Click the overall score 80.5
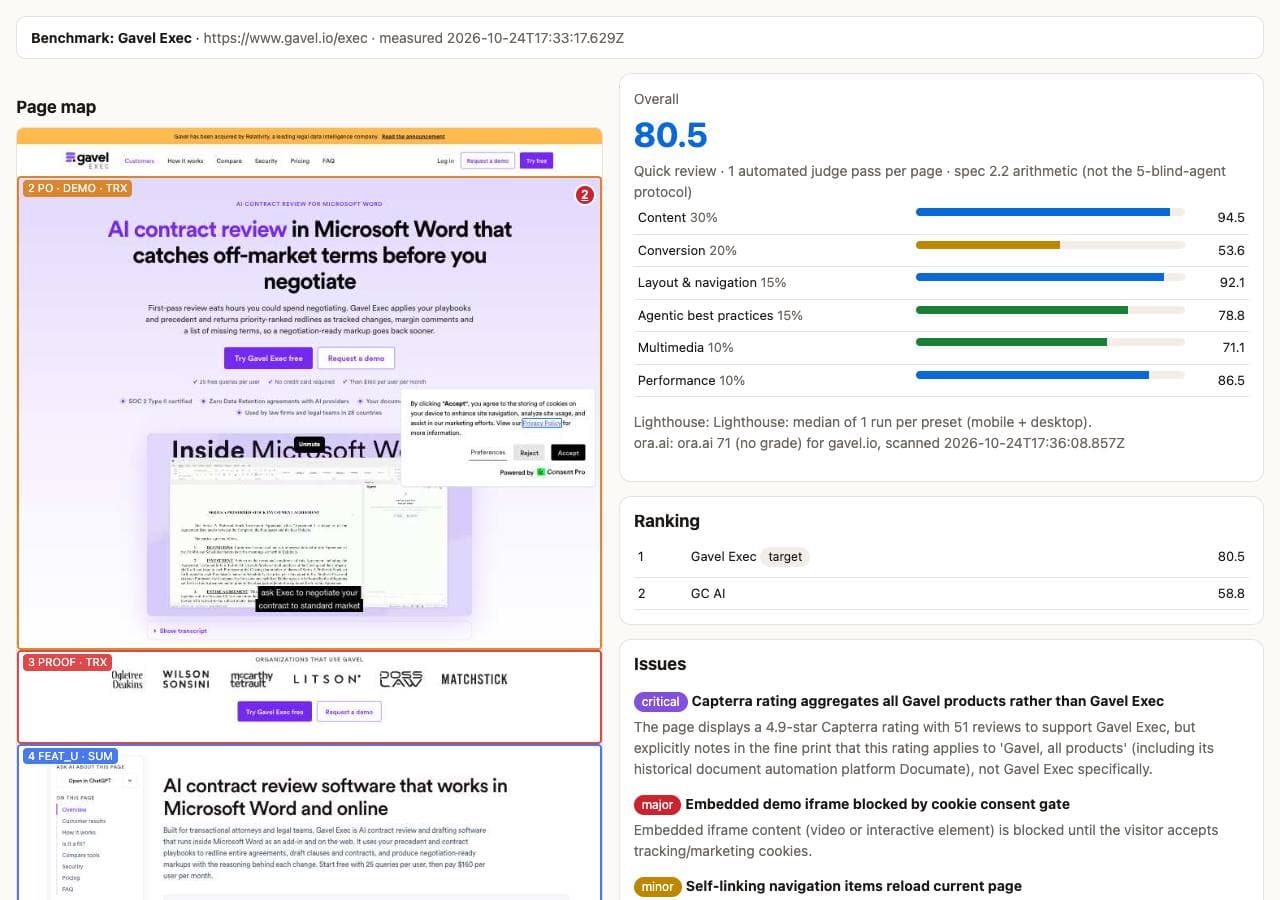 tap(671, 135)
